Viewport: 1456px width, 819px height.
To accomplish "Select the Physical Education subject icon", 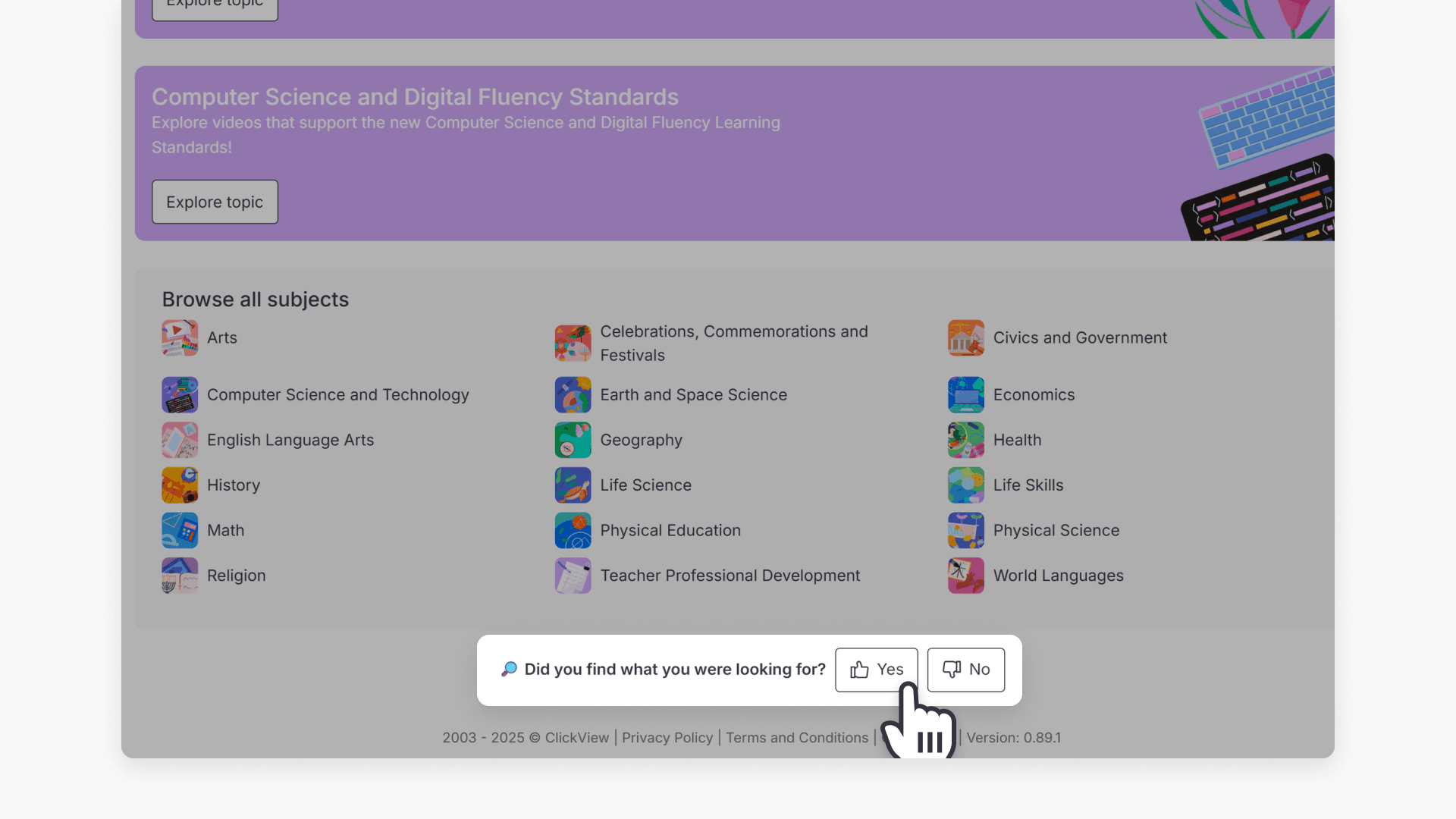I will click(x=573, y=530).
